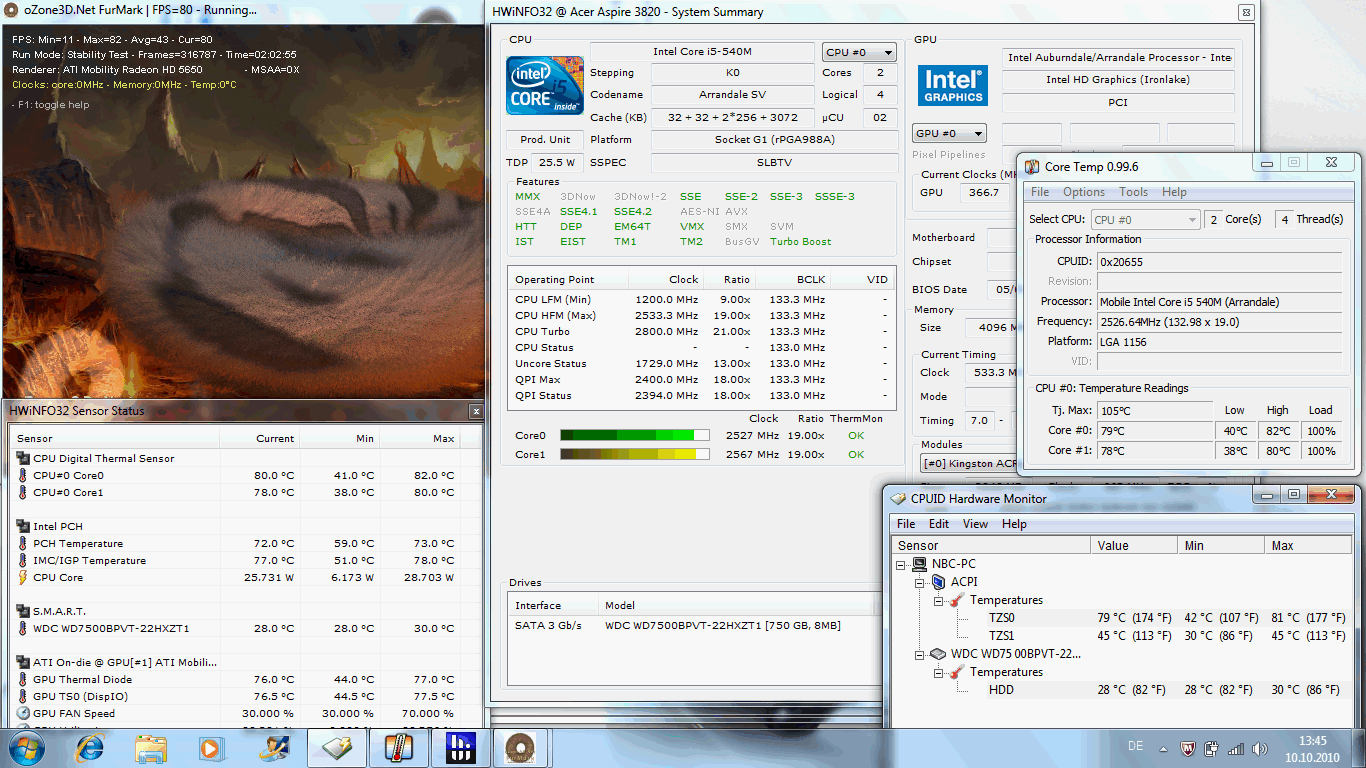Click the Temperatures thermometer icon under ACPI

tap(957, 600)
